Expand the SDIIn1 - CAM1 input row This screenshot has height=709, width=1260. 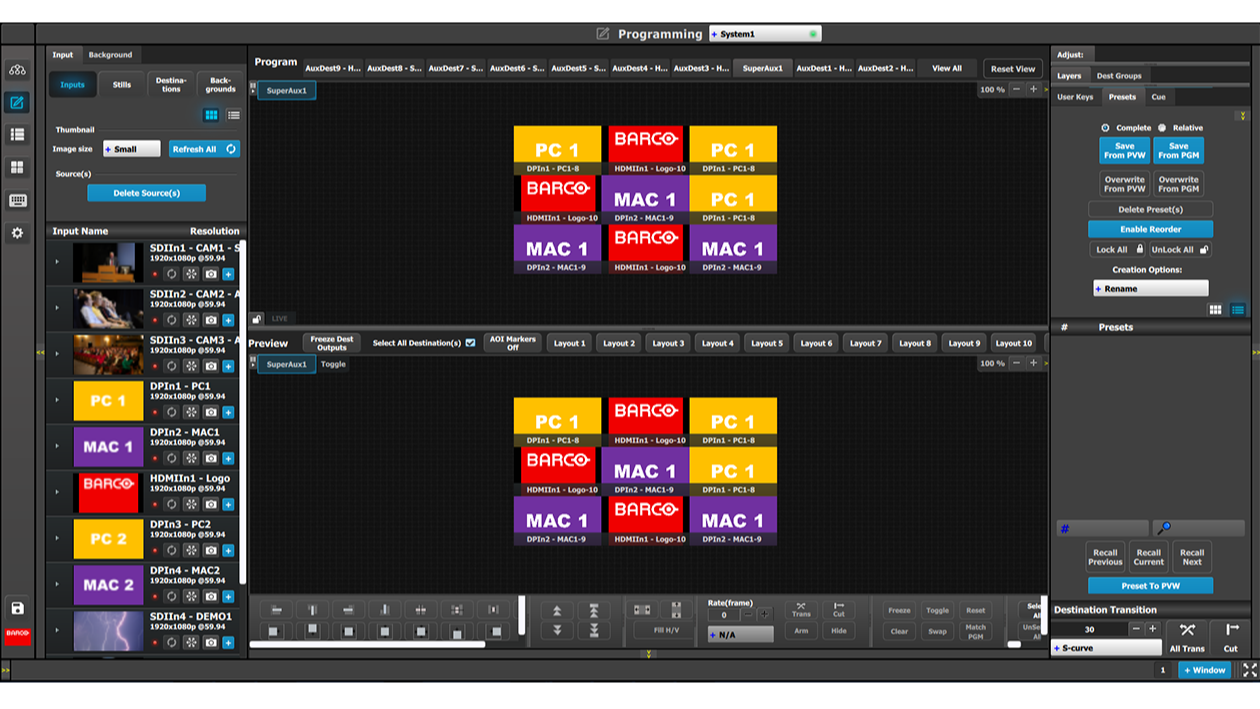57,262
